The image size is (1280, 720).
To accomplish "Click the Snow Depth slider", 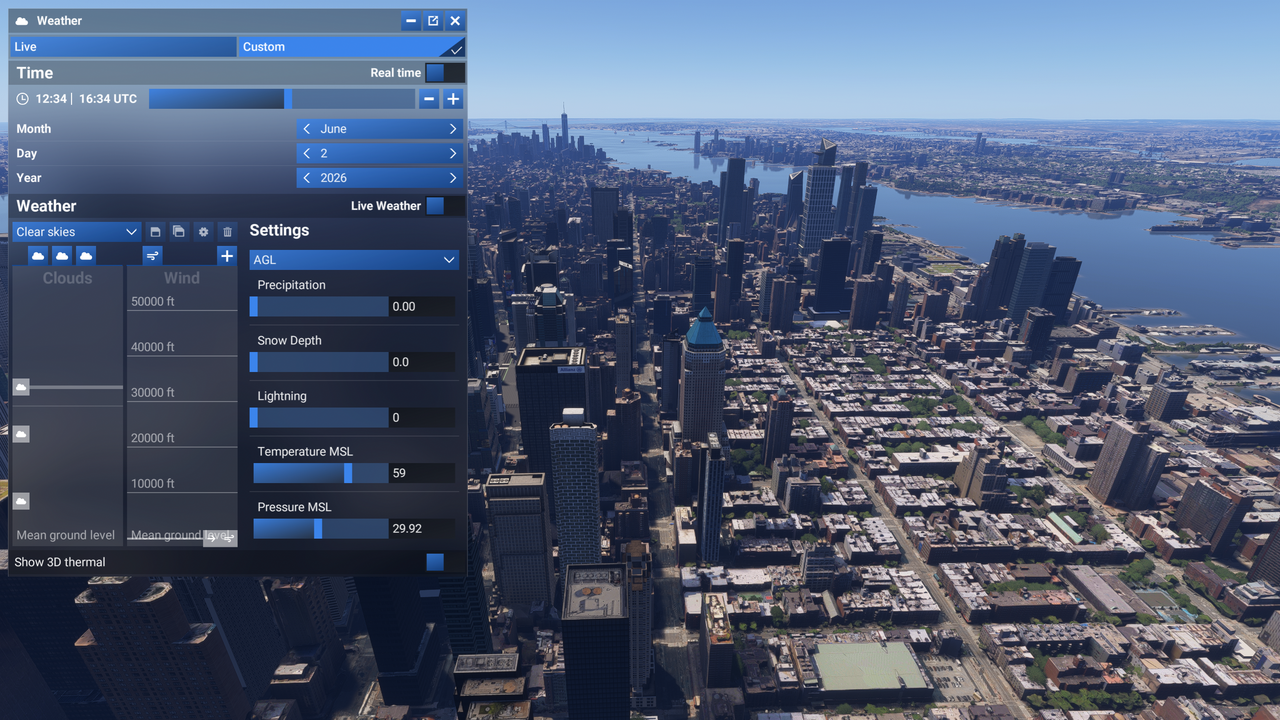I will coord(319,362).
